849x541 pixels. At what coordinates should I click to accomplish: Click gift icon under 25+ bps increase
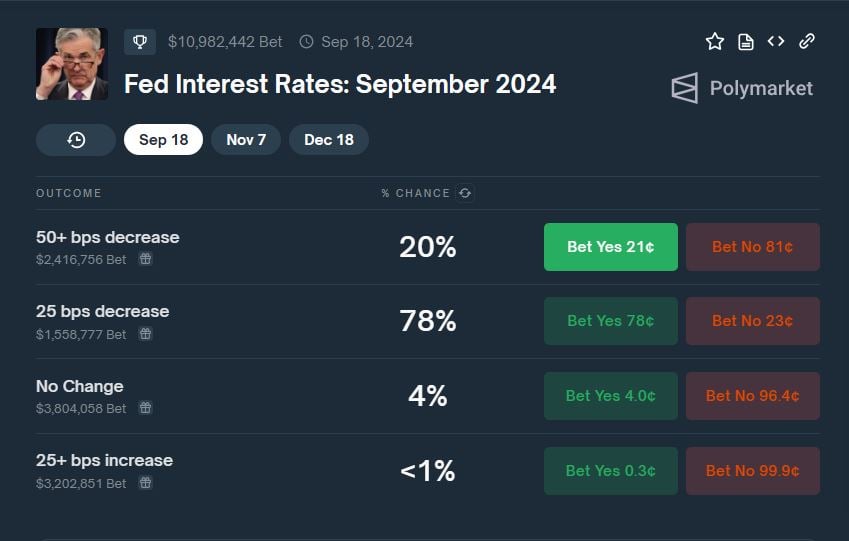(145, 483)
